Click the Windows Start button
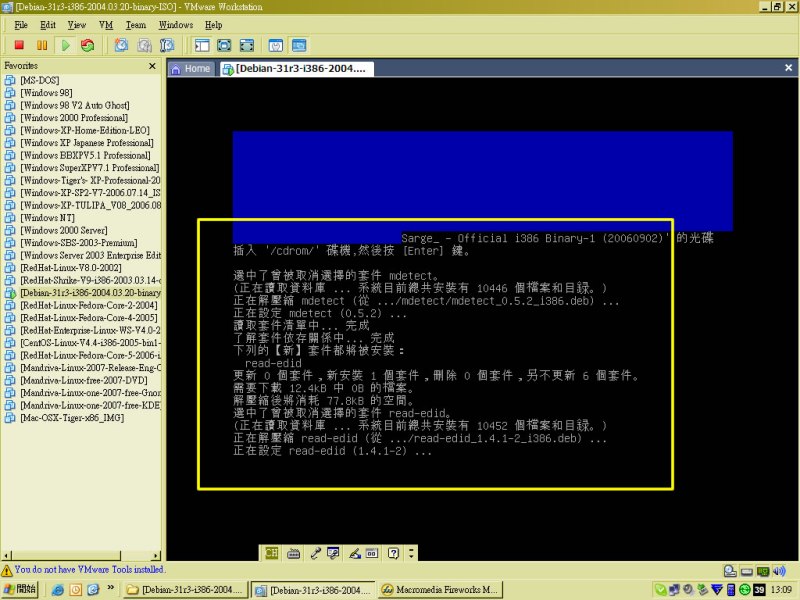The image size is (800, 600). click(x=19, y=589)
